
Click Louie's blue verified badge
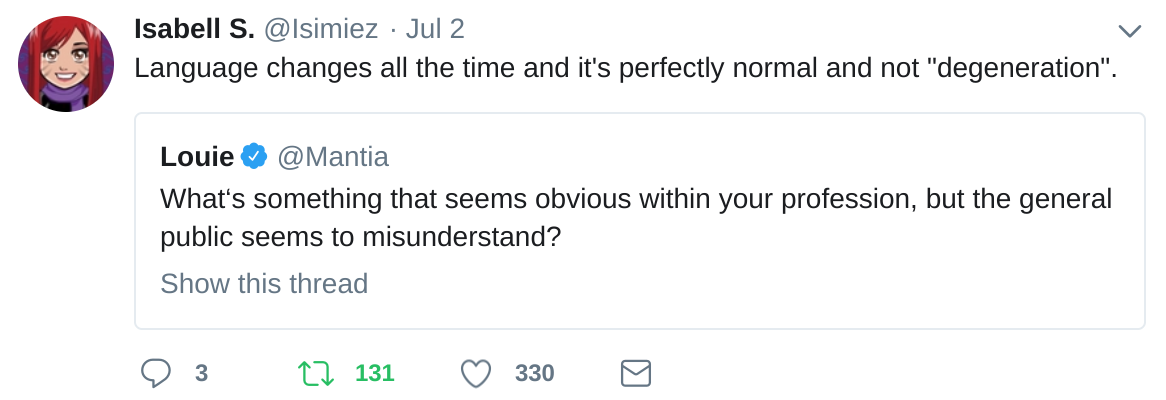pyautogui.click(x=255, y=156)
